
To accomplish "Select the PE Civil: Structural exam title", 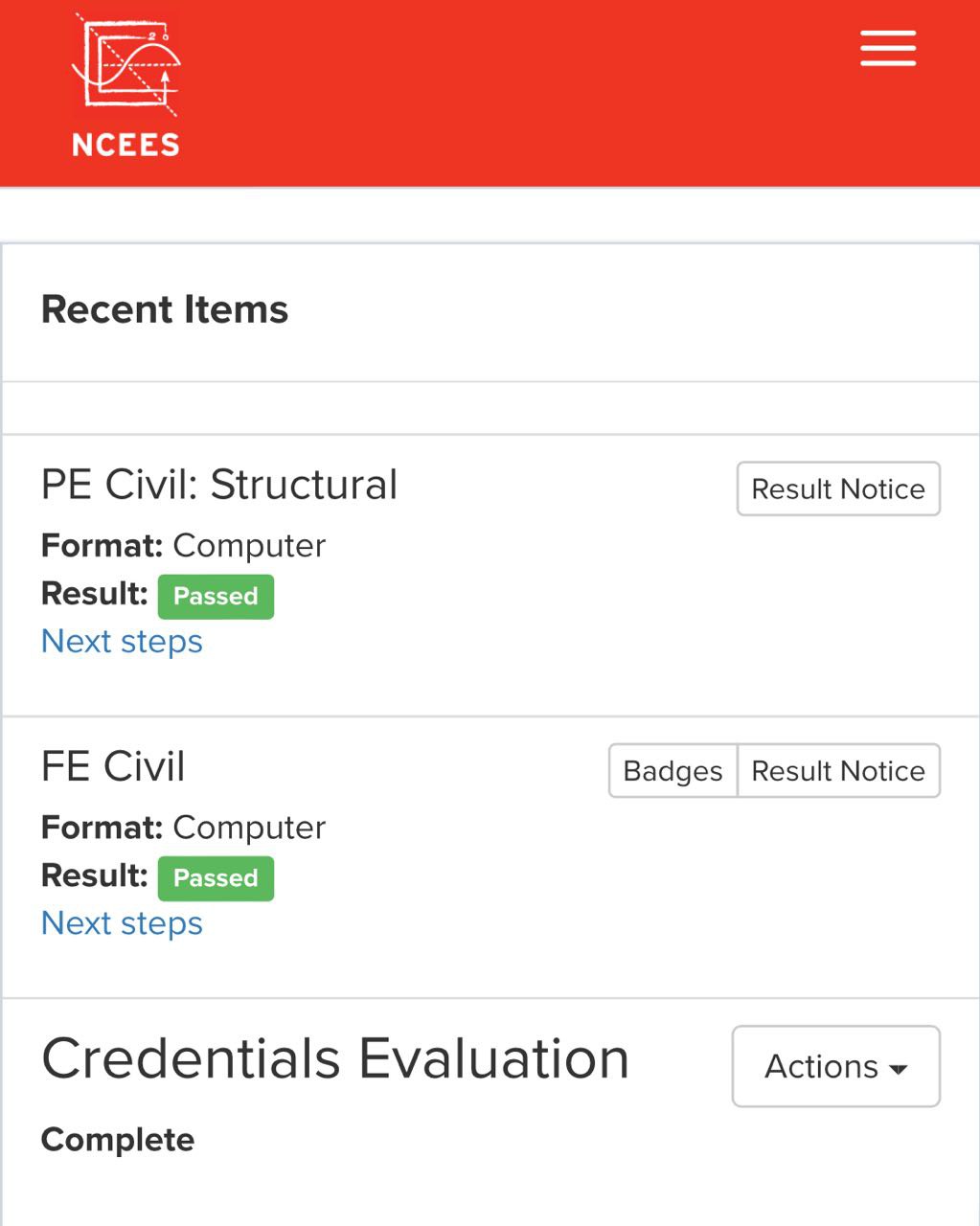I will [219, 485].
